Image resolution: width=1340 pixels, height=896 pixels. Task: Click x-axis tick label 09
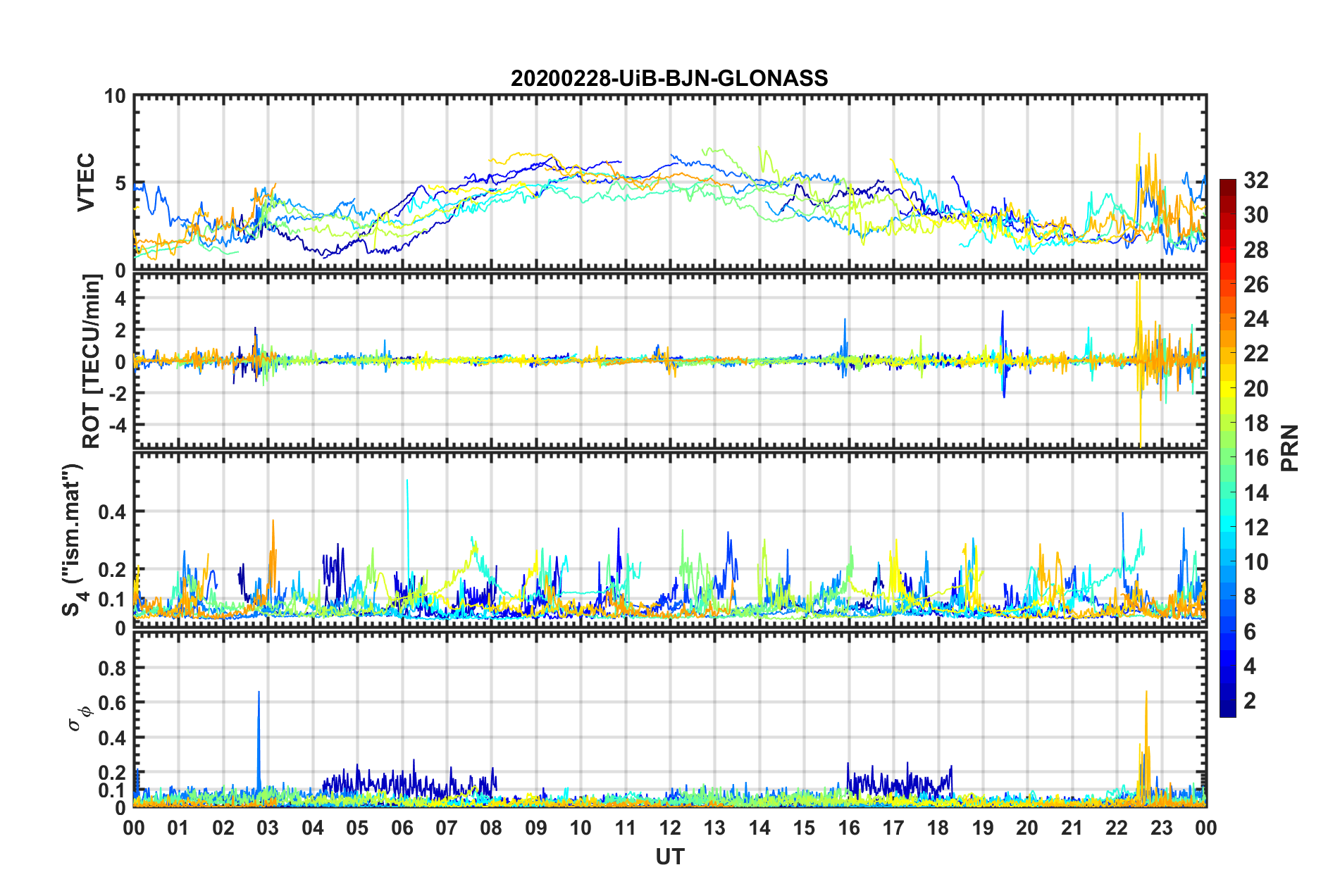click(x=536, y=828)
